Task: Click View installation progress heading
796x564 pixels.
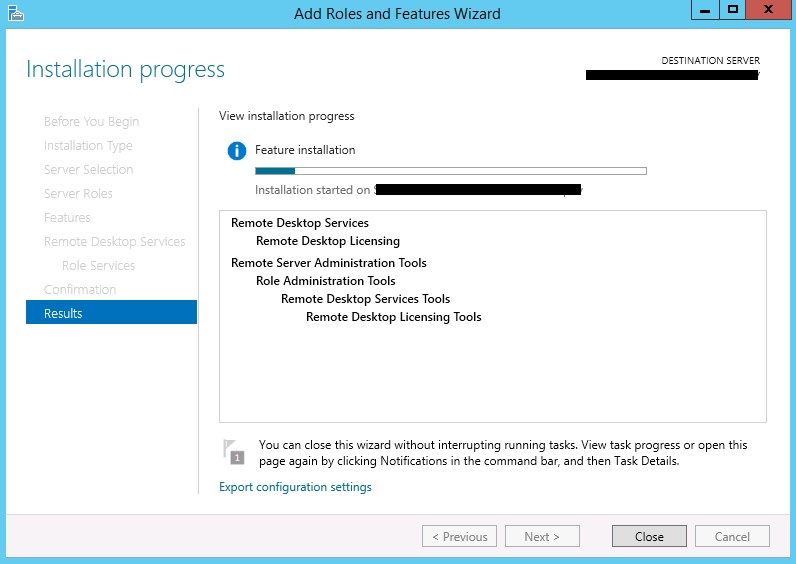Action: click(x=286, y=116)
